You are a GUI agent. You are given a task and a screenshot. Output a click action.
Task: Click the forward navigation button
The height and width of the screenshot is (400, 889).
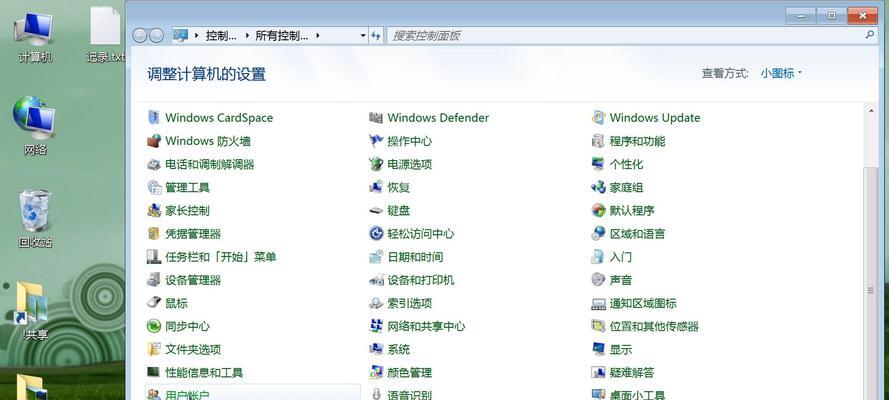tap(156, 36)
